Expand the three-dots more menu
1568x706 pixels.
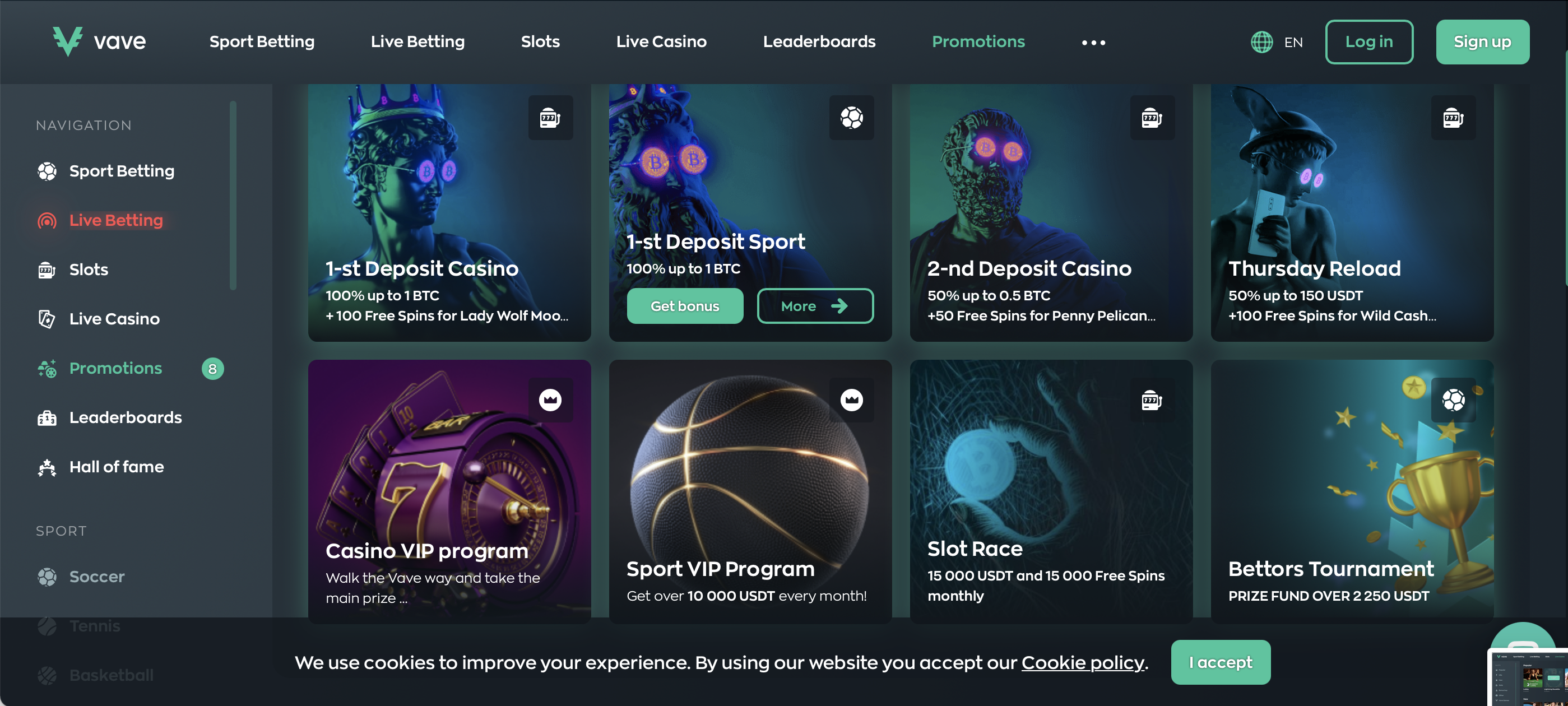[x=1093, y=42]
